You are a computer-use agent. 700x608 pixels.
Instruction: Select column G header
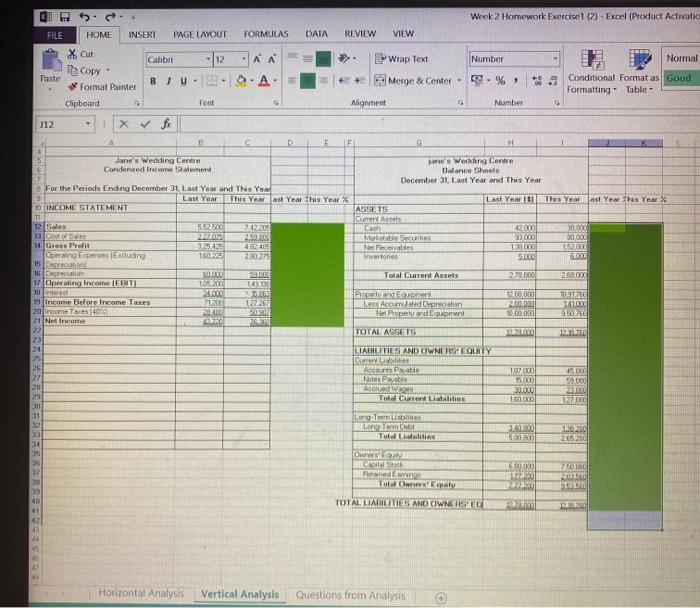pyautogui.click(x=419, y=143)
